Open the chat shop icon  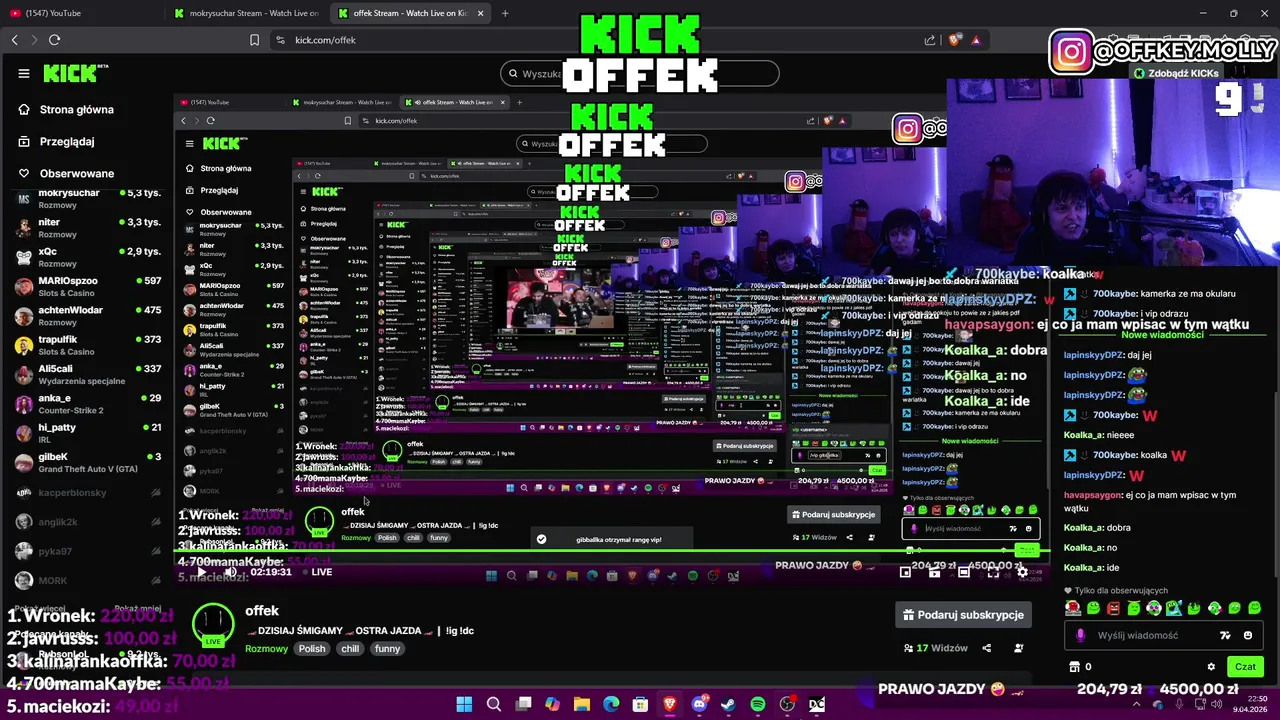click(1075, 666)
